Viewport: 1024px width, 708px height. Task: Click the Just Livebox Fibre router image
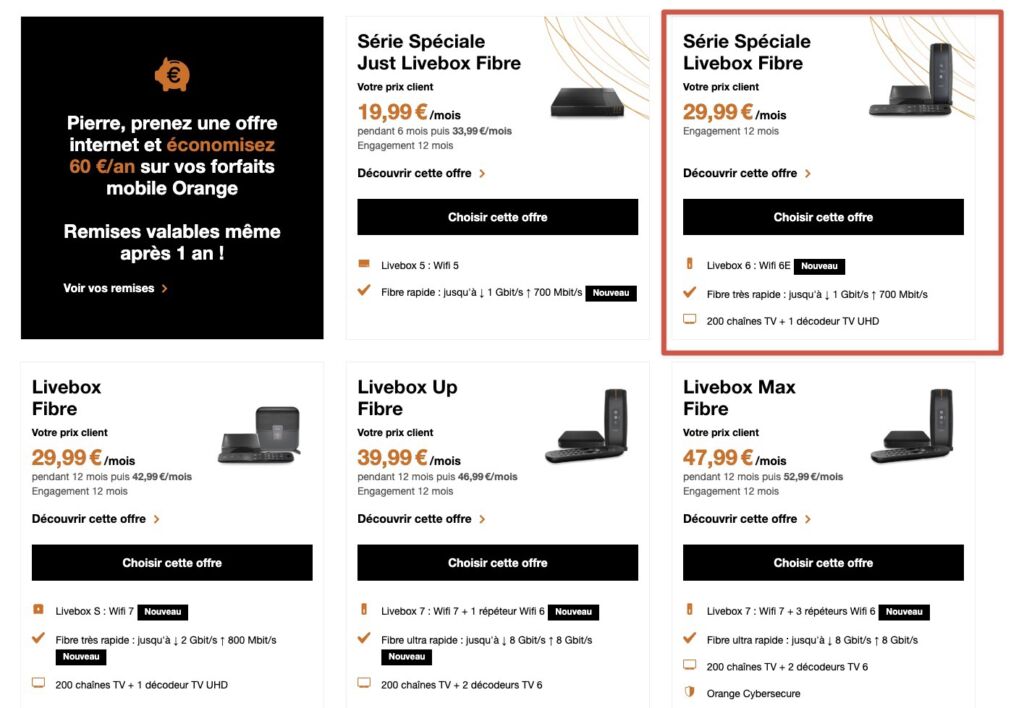588,102
